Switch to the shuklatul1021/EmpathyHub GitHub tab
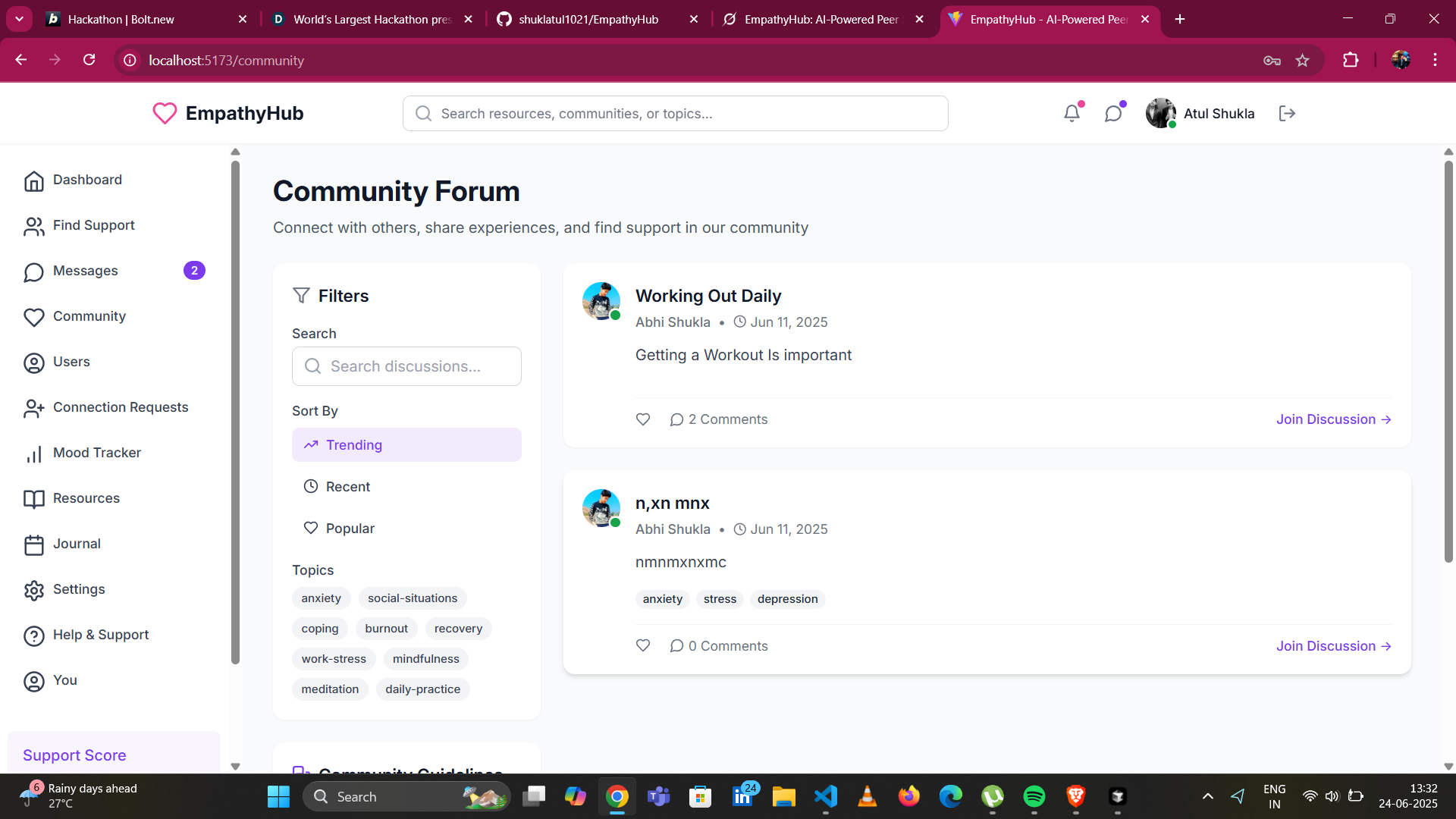This screenshot has height=819, width=1456. [588, 19]
